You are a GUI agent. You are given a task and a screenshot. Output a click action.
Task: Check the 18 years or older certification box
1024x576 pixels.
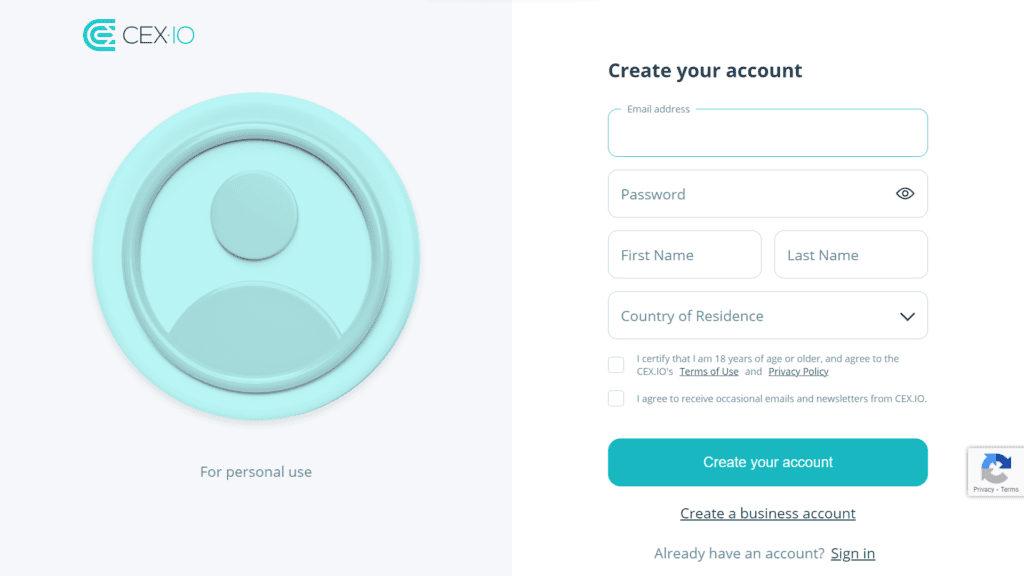616,364
